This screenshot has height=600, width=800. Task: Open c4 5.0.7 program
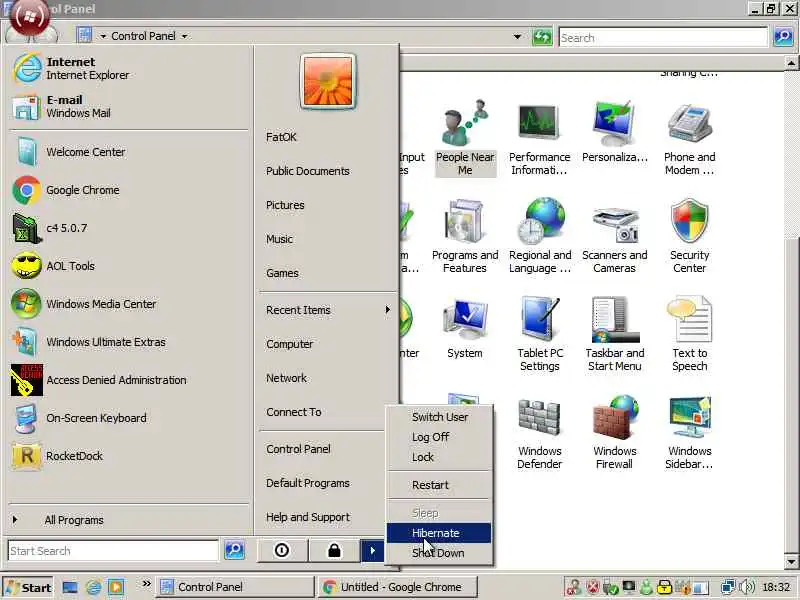tap(128, 228)
